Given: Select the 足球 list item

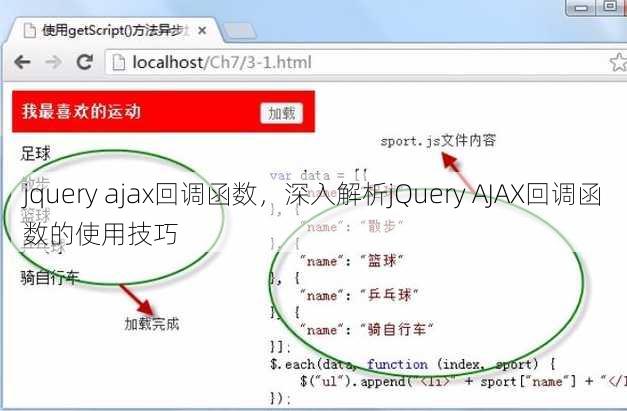Looking at the screenshot, I should click(36, 153).
